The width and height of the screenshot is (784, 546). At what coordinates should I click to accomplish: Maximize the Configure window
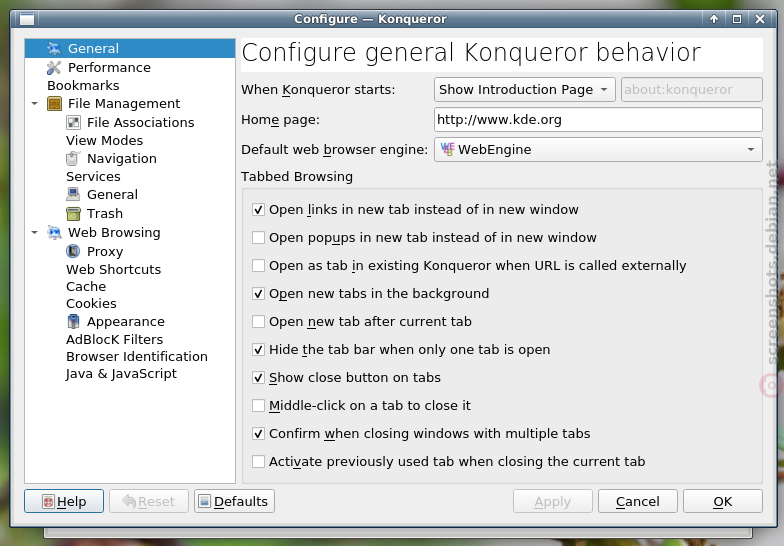[x=736, y=19]
